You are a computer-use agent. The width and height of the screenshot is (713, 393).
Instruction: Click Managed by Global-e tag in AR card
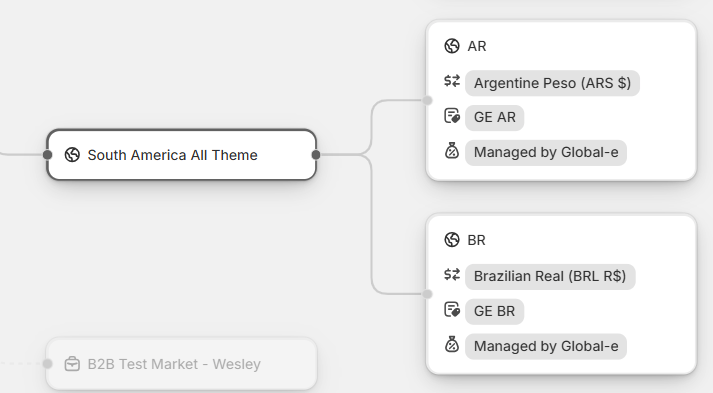[x=546, y=152]
